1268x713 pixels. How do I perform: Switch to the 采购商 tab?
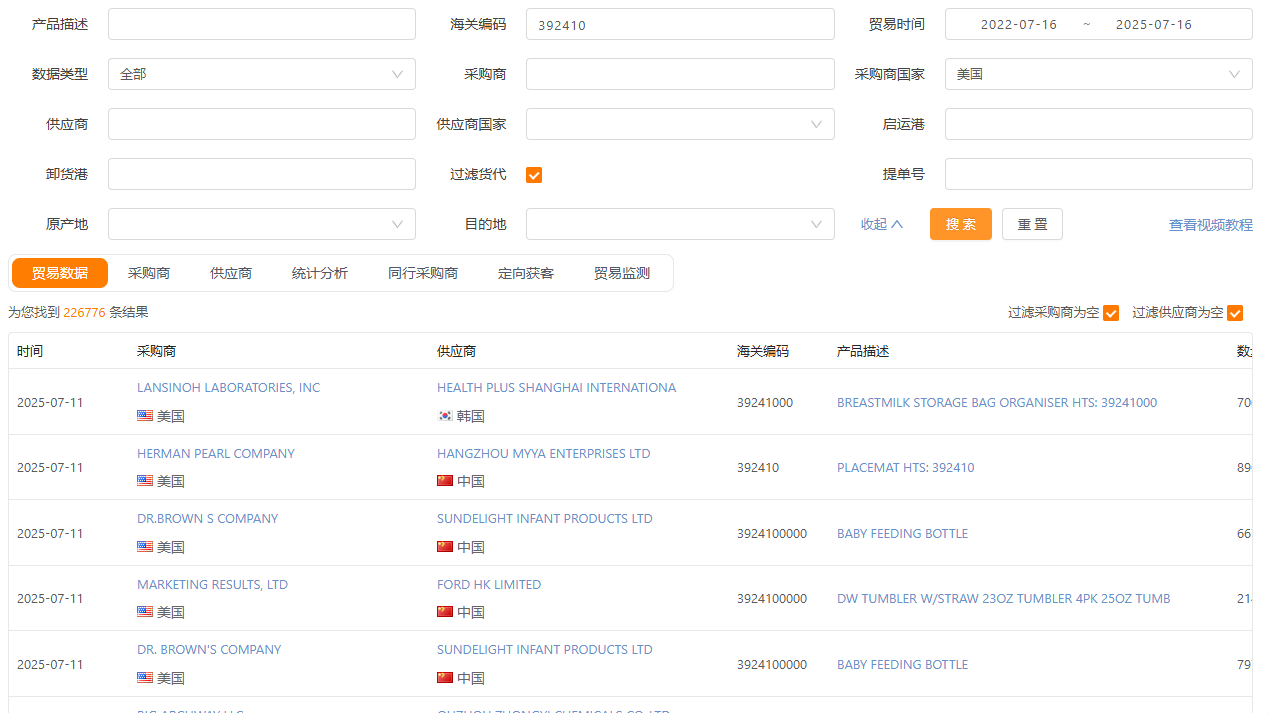coord(149,273)
